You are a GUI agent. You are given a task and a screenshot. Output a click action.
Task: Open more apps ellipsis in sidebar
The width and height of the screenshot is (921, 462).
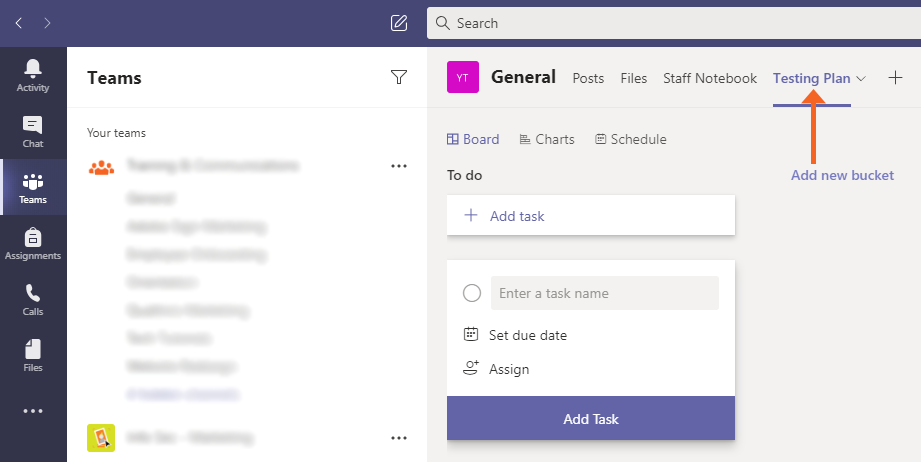coord(33,411)
